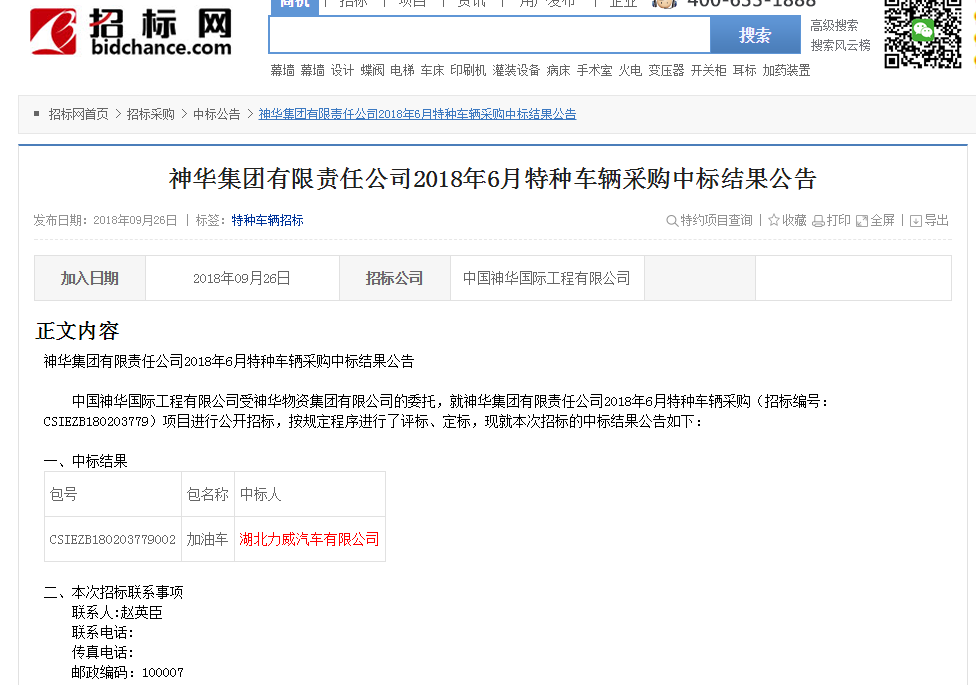Open 中标公告 breadcrumb

click(x=217, y=114)
